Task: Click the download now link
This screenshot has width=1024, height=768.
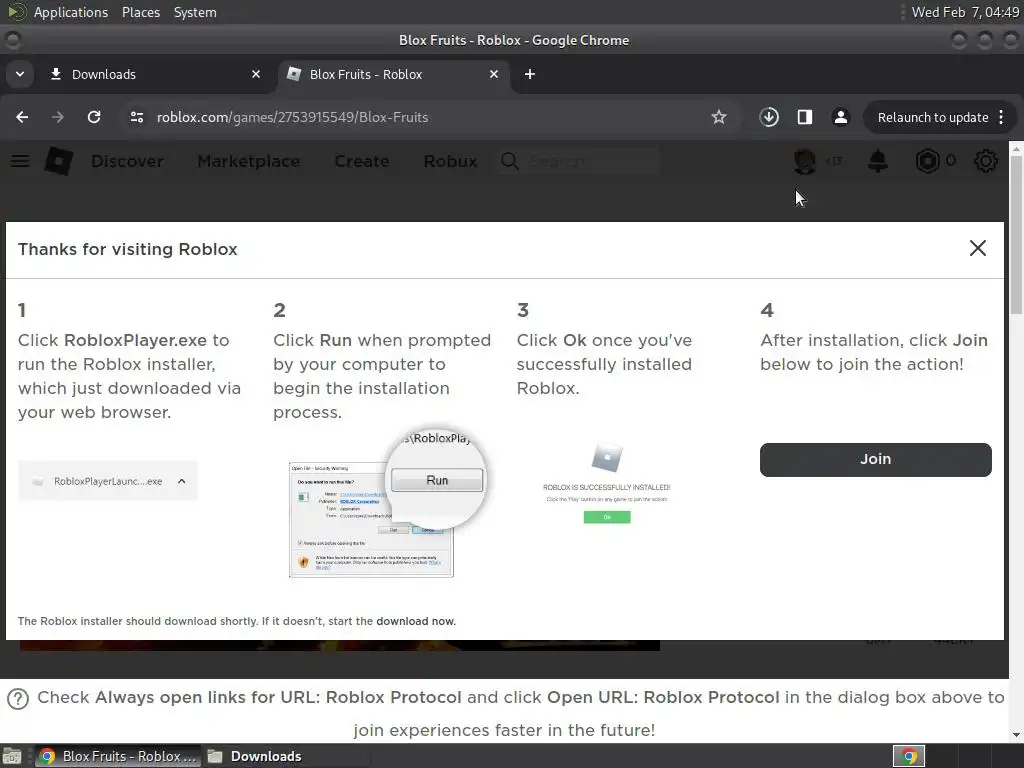Action: tap(415, 621)
